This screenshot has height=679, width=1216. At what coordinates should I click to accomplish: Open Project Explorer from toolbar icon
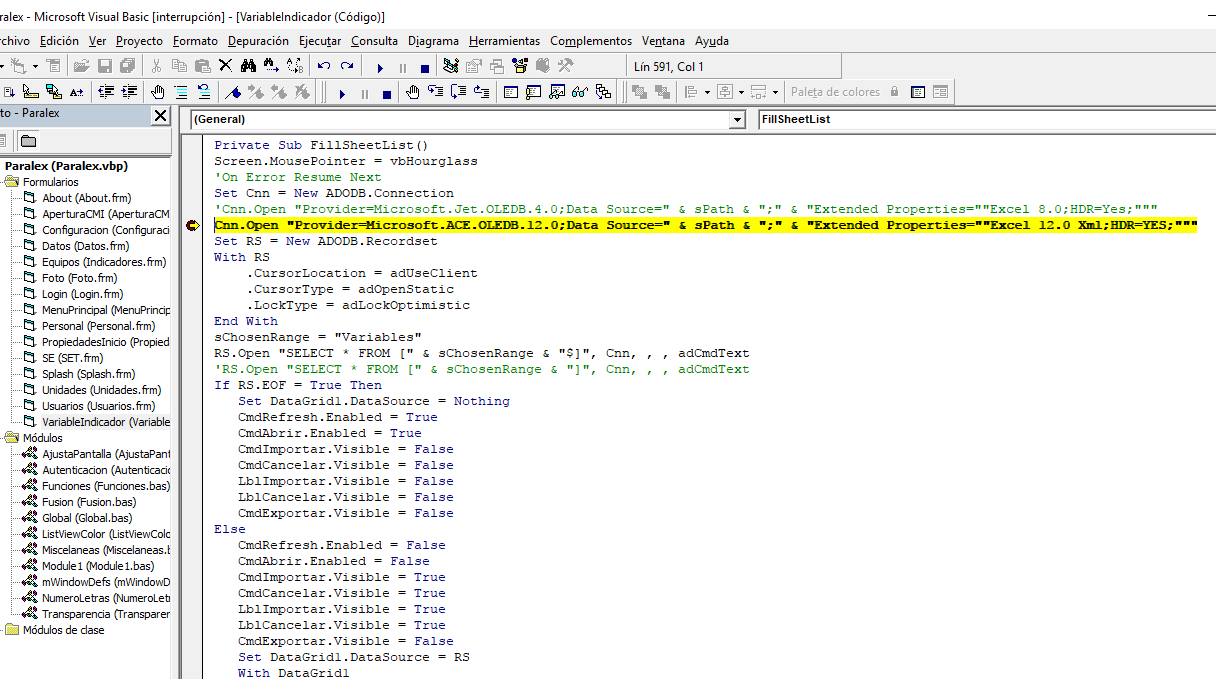point(451,66)
